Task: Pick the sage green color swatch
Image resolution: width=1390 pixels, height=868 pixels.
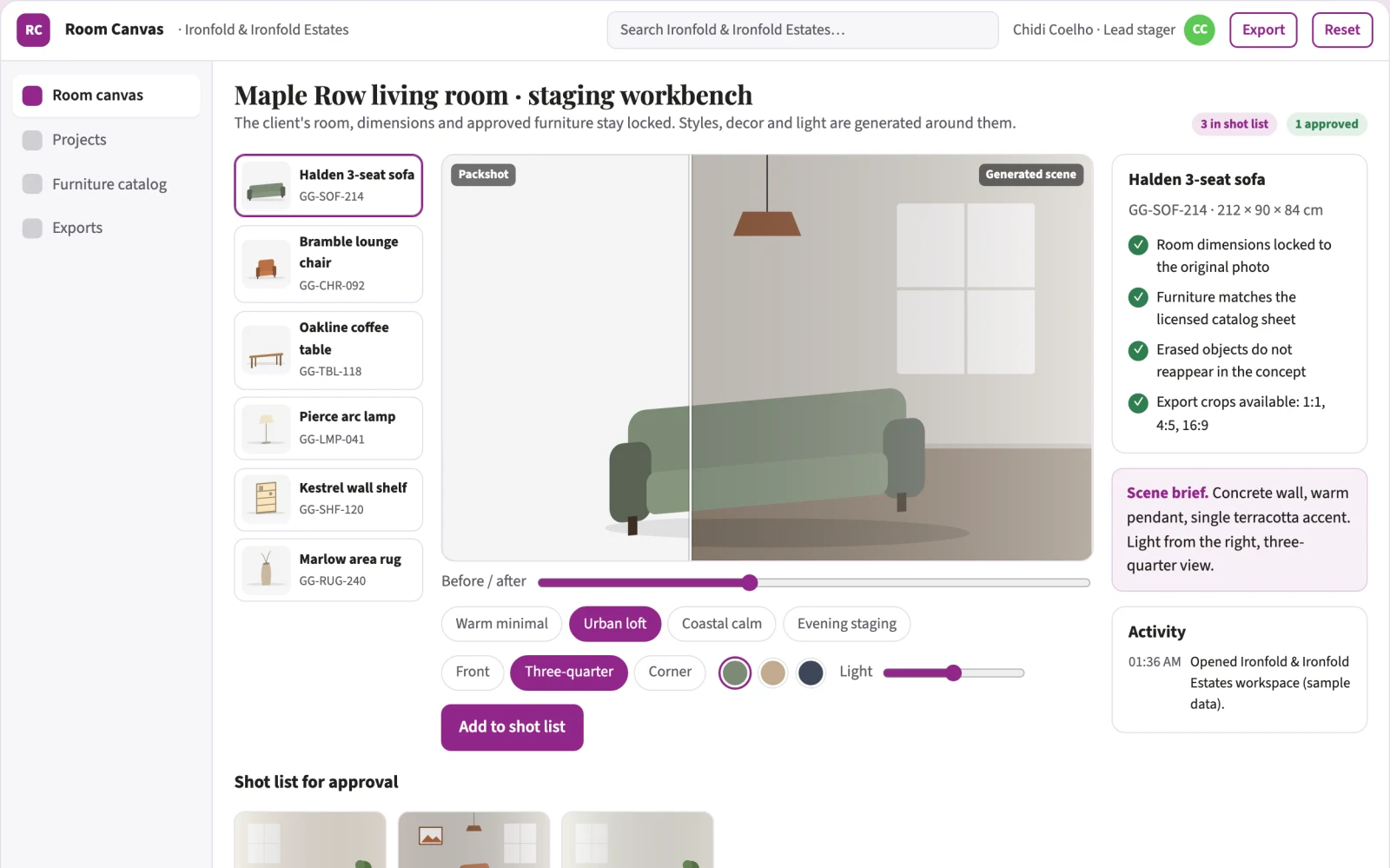Action: click(x=735, y=673)
